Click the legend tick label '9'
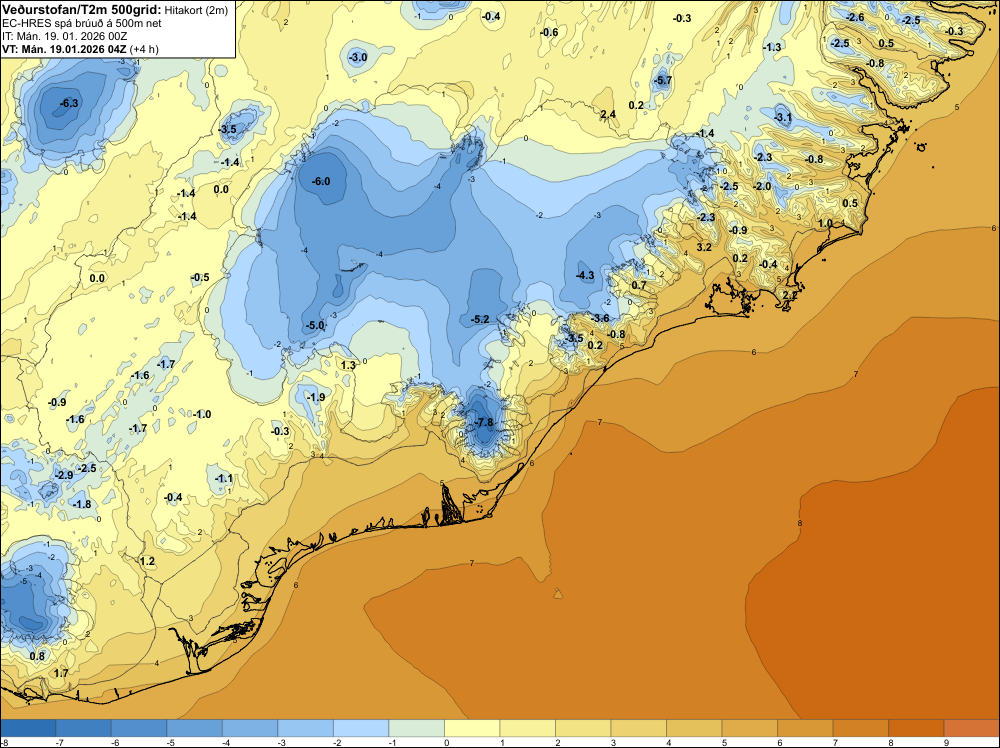Image resolution: width=1000 pixels, height=748 pixels. [x=946, y=742]
